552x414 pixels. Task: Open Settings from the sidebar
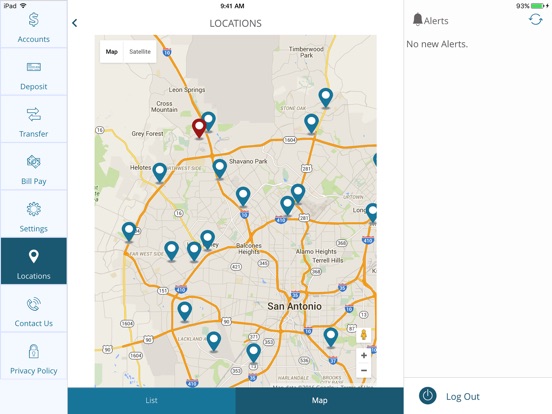pos(33,214)
